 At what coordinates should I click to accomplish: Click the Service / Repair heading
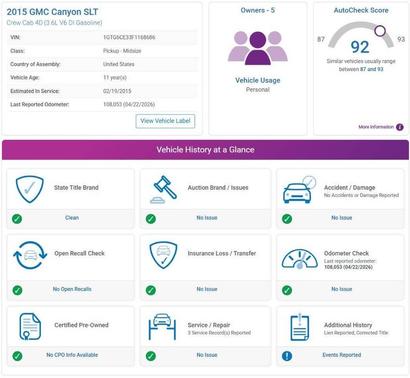tap(209, 325)
